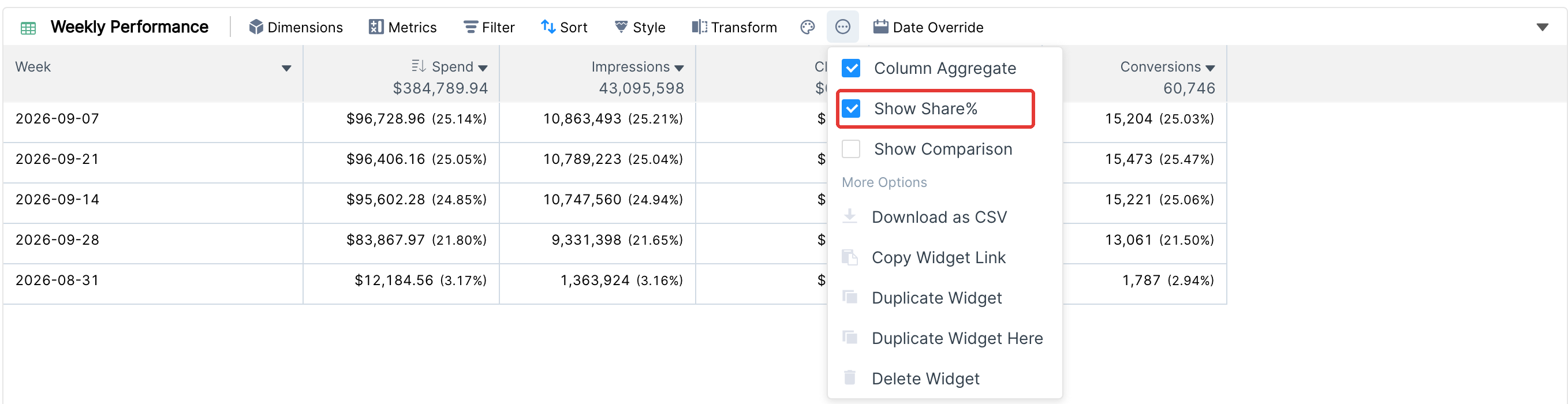
Task: Click the spend value $95,602.28
Action: point(385,200)
